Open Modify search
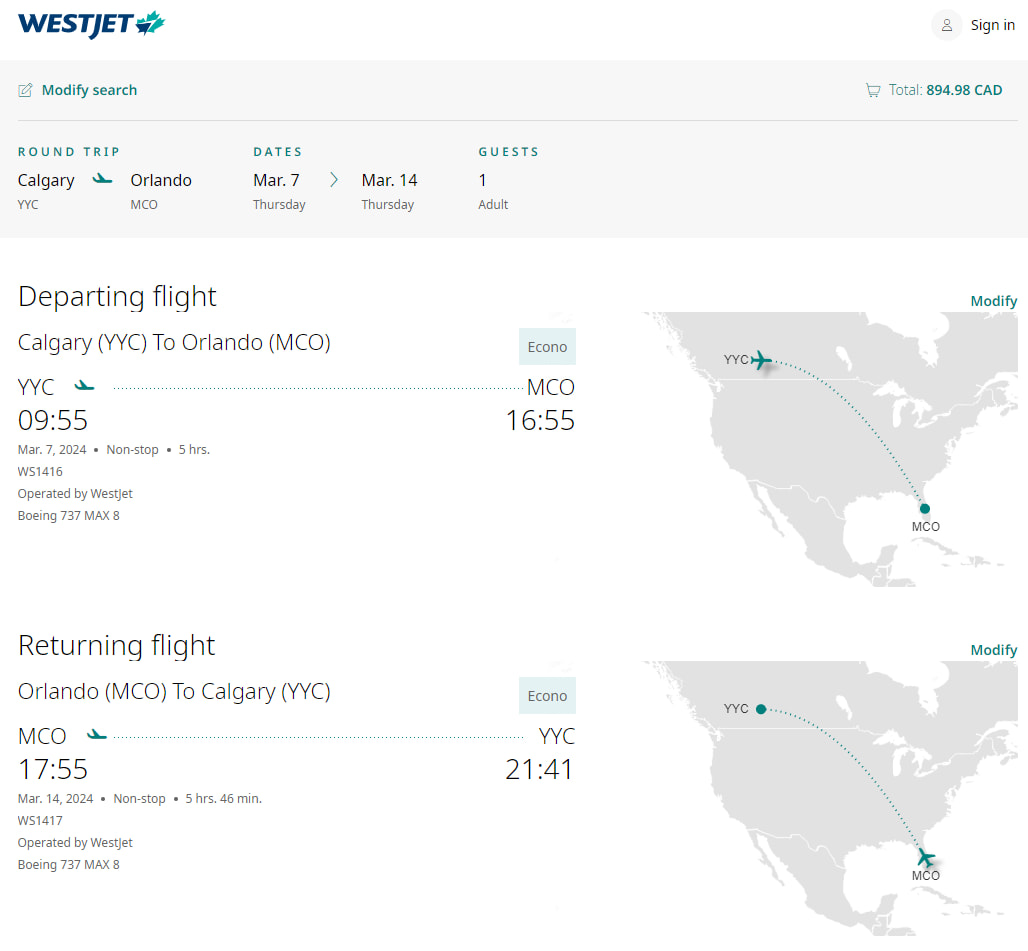 pyautogui.click(x=89, y=90)
